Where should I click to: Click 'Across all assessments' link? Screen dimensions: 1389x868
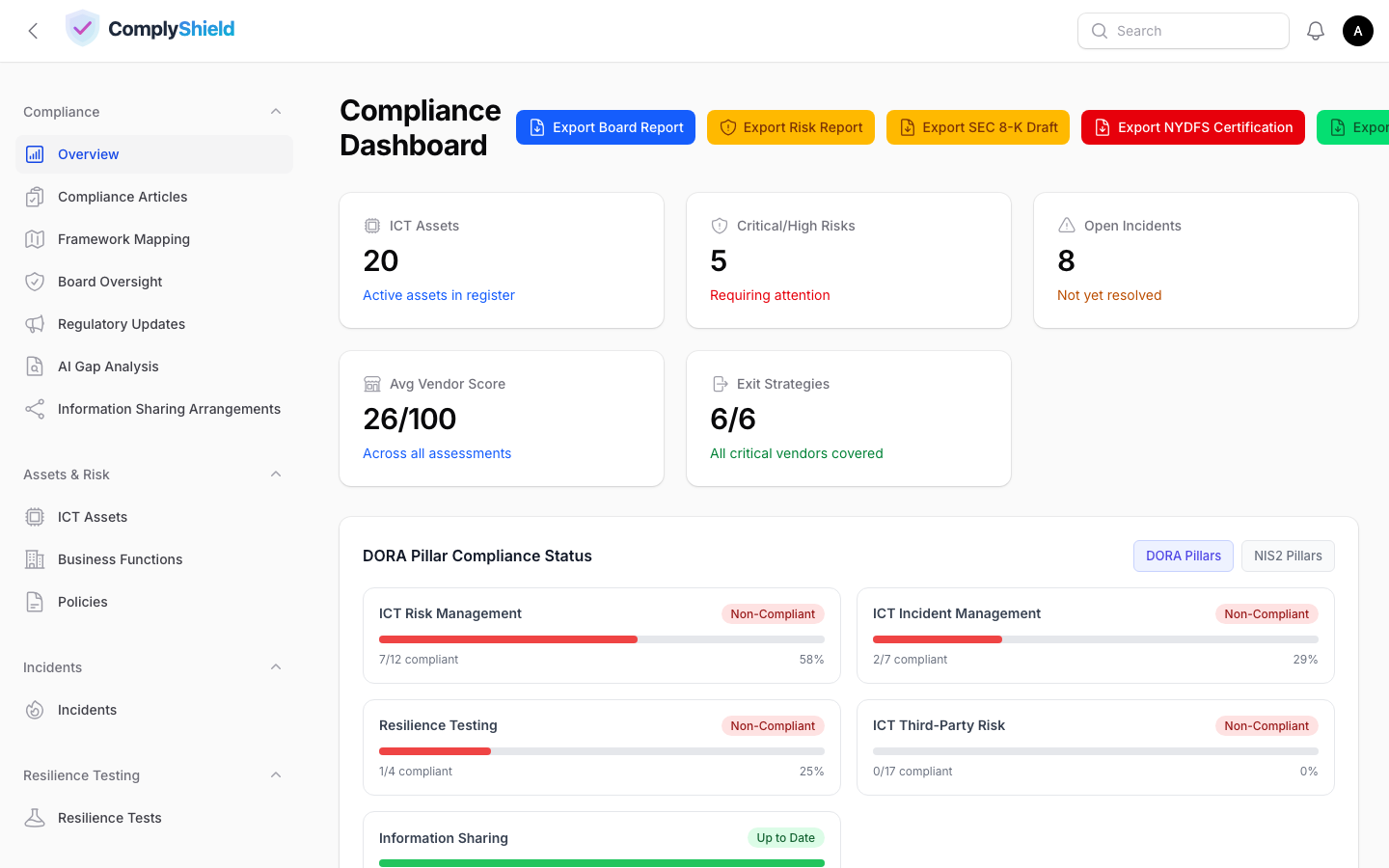437,453
